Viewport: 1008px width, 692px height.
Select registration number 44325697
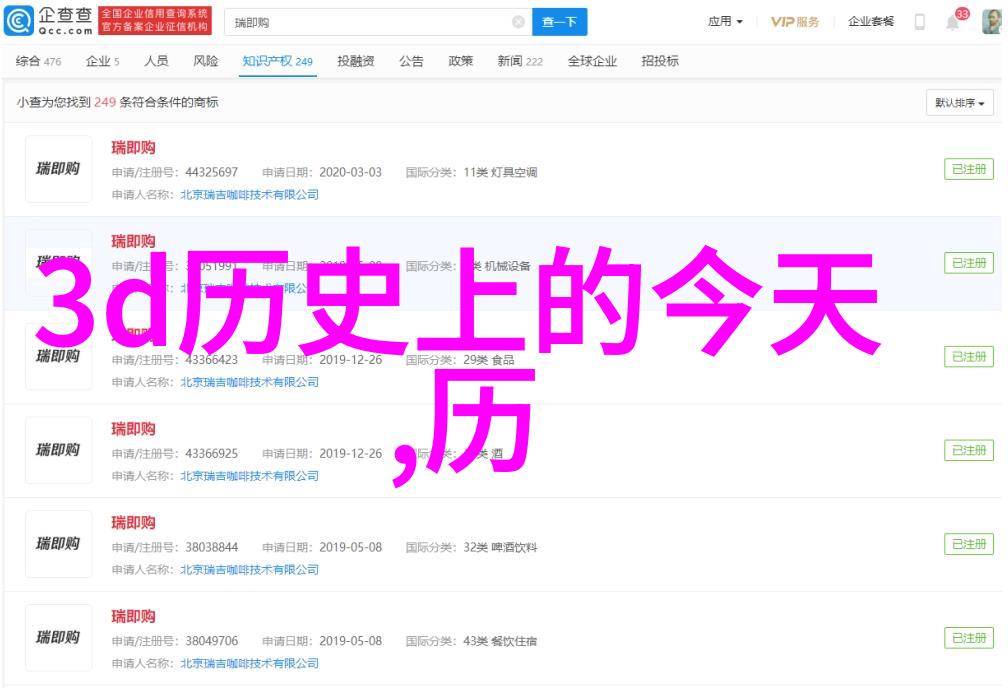point(212,172)
